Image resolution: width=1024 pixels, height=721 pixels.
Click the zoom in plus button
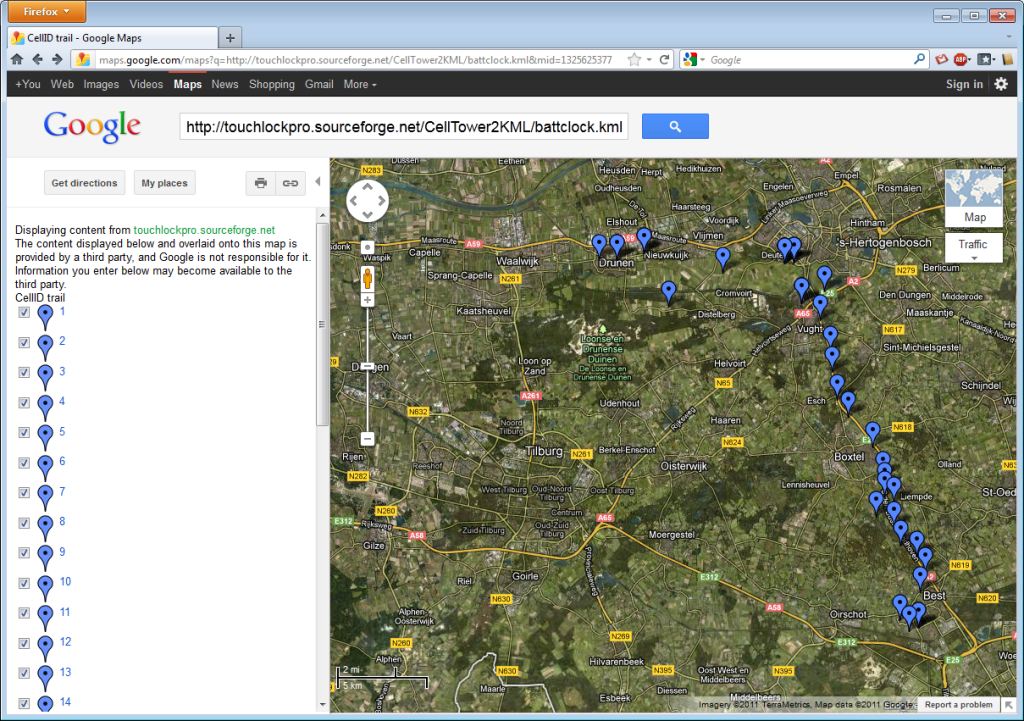(367, 300)
